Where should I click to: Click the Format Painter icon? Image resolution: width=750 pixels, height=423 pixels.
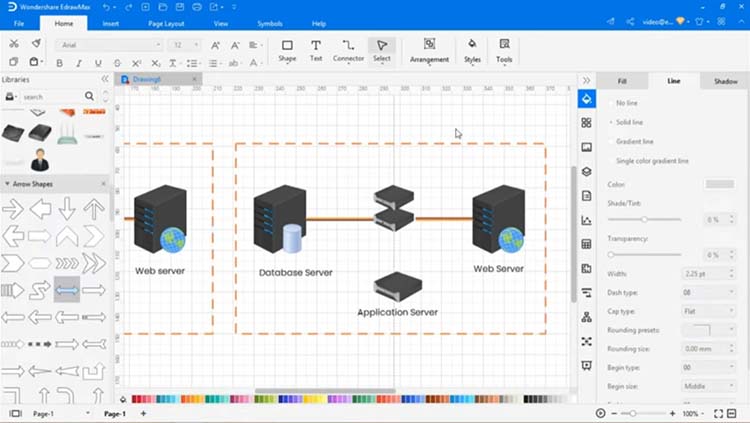(x=36, y=44)
